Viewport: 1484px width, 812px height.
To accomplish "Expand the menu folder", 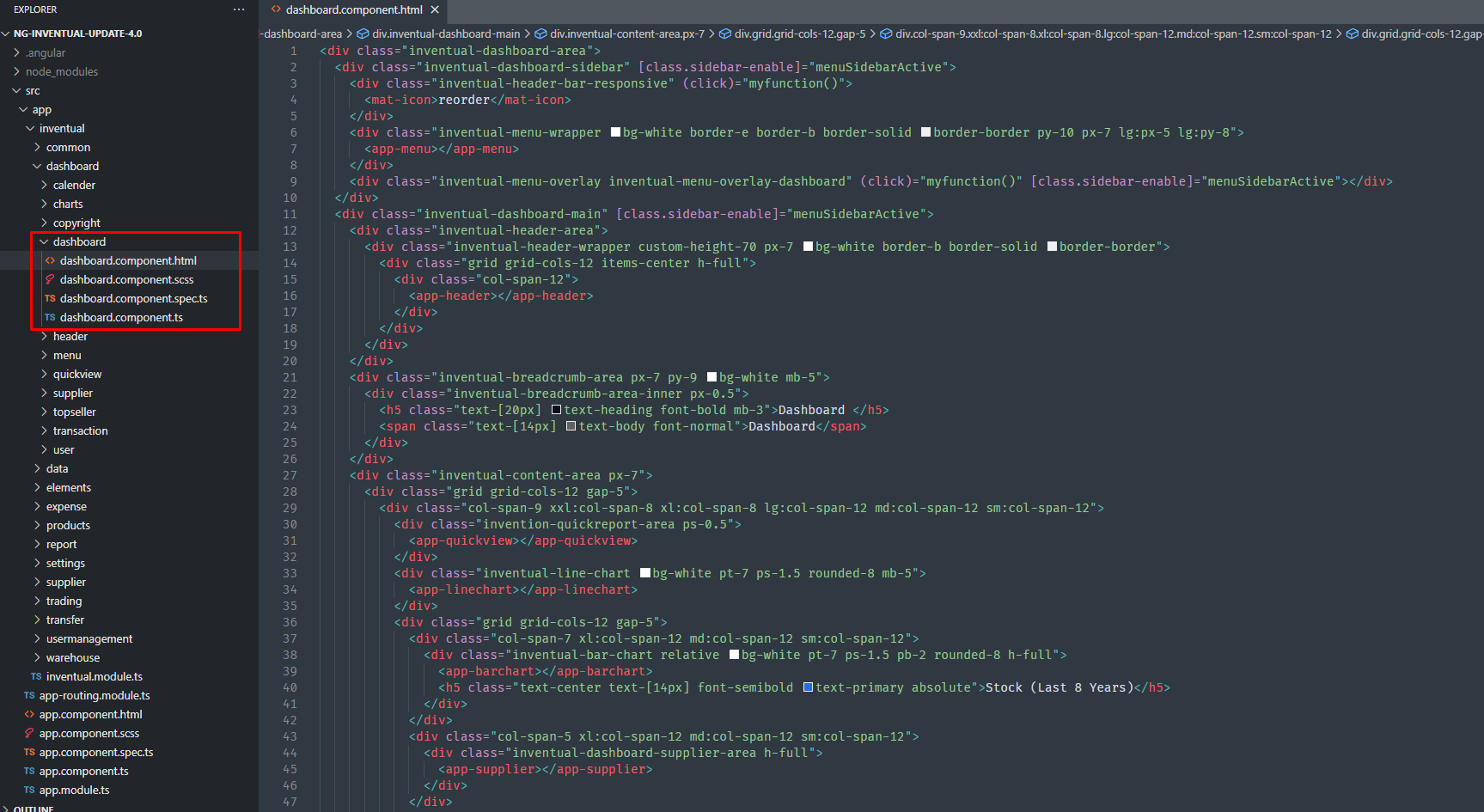I will (44, 355).
